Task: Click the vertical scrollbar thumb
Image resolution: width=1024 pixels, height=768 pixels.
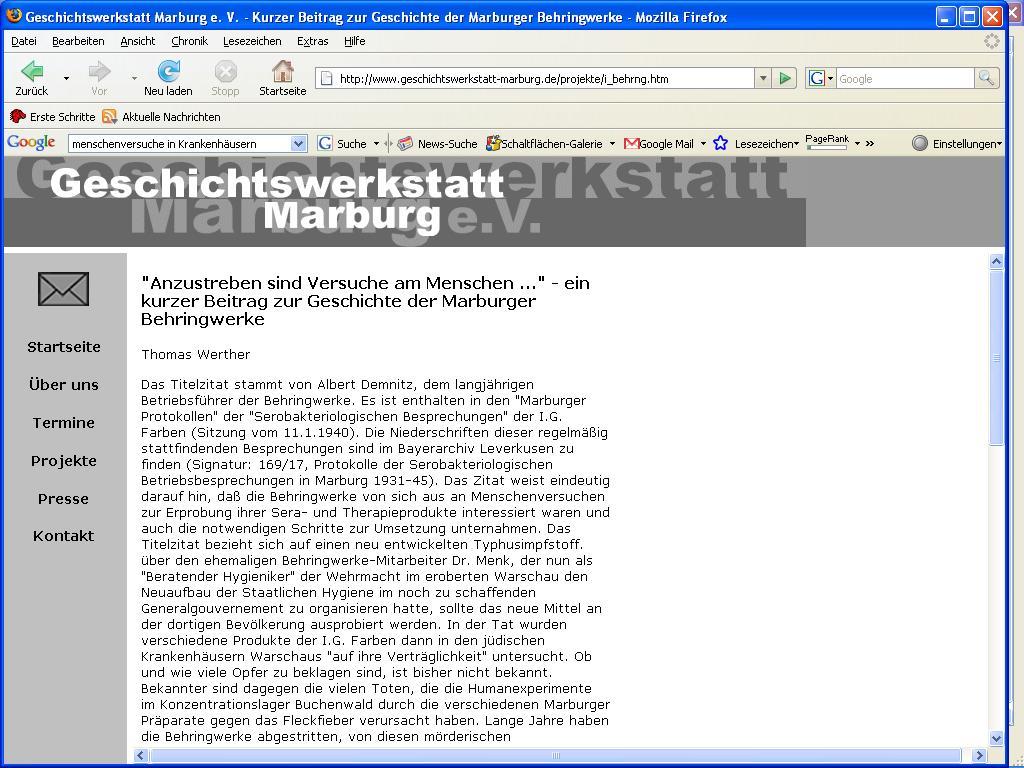Action: tap(996, 358)
